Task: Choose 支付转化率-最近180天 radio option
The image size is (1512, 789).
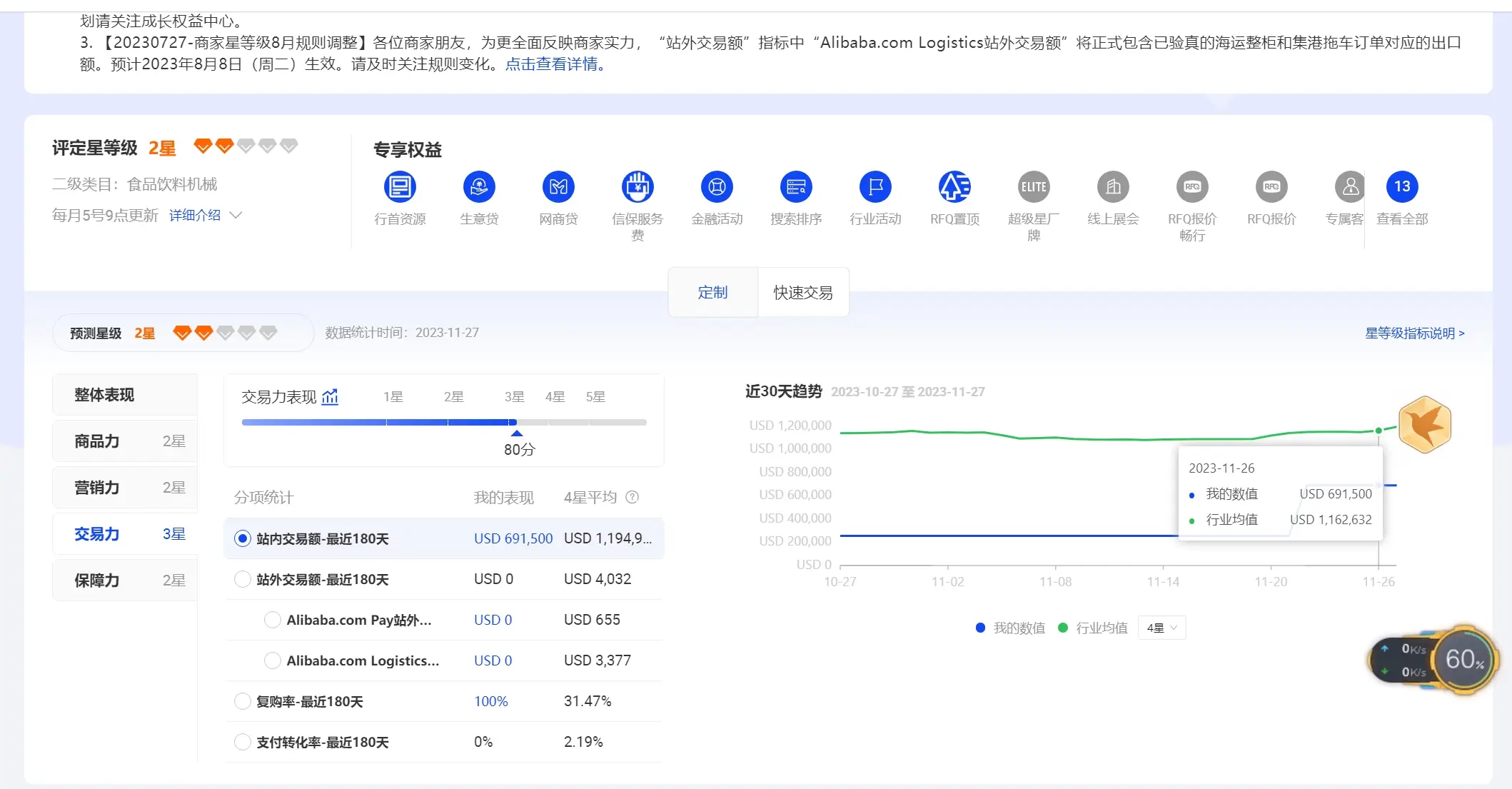Action: click(243, 742)
